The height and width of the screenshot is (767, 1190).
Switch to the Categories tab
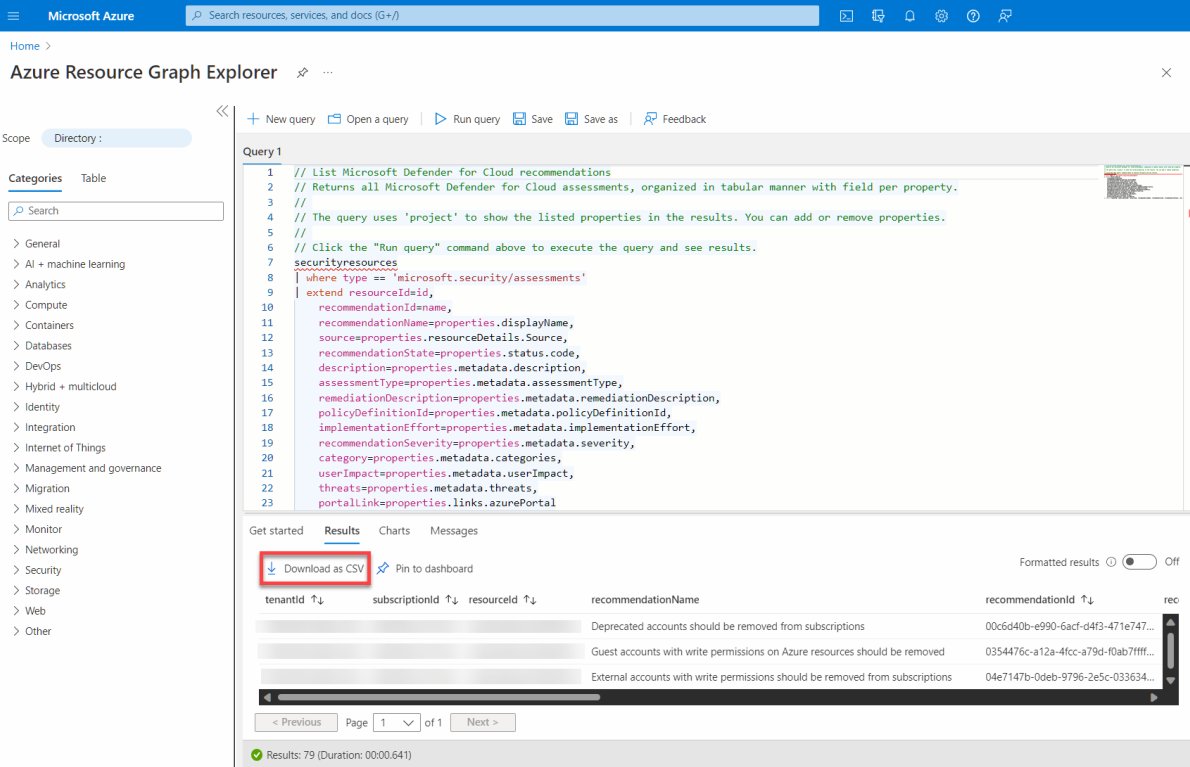(x=35, y=178)
